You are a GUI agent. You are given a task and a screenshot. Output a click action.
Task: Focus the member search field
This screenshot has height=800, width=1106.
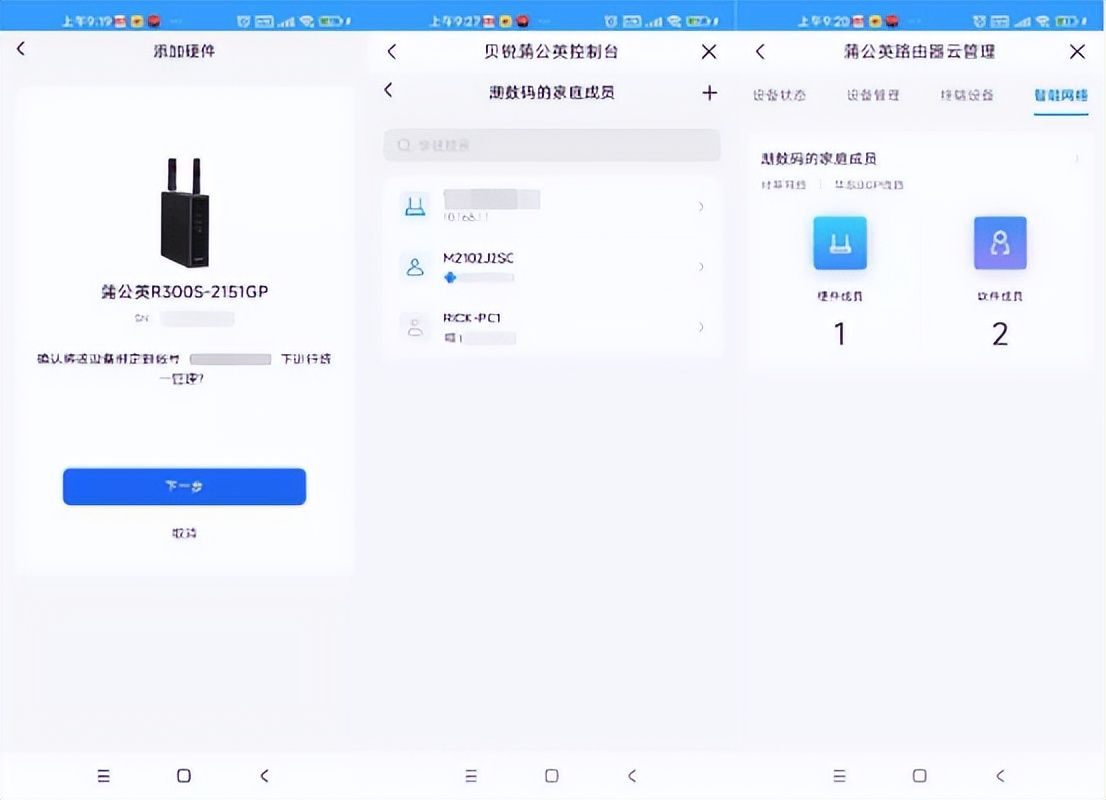pyautogui.click(x=552, y=145)
